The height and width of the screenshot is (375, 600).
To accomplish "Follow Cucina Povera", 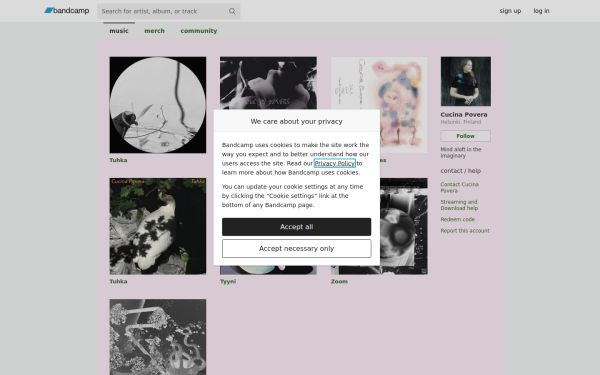I will 465,136.
